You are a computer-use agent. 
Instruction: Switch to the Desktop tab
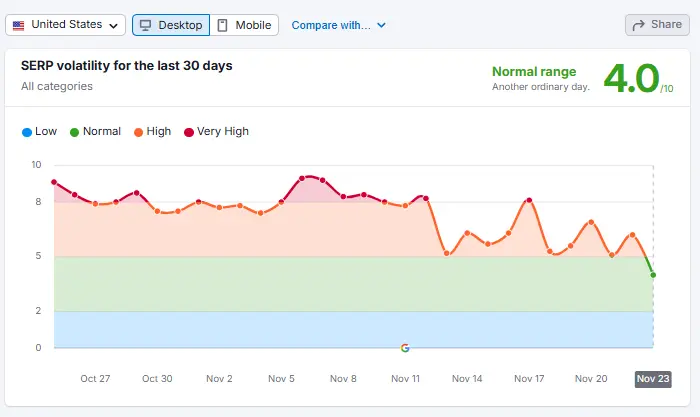click(170, 25)
